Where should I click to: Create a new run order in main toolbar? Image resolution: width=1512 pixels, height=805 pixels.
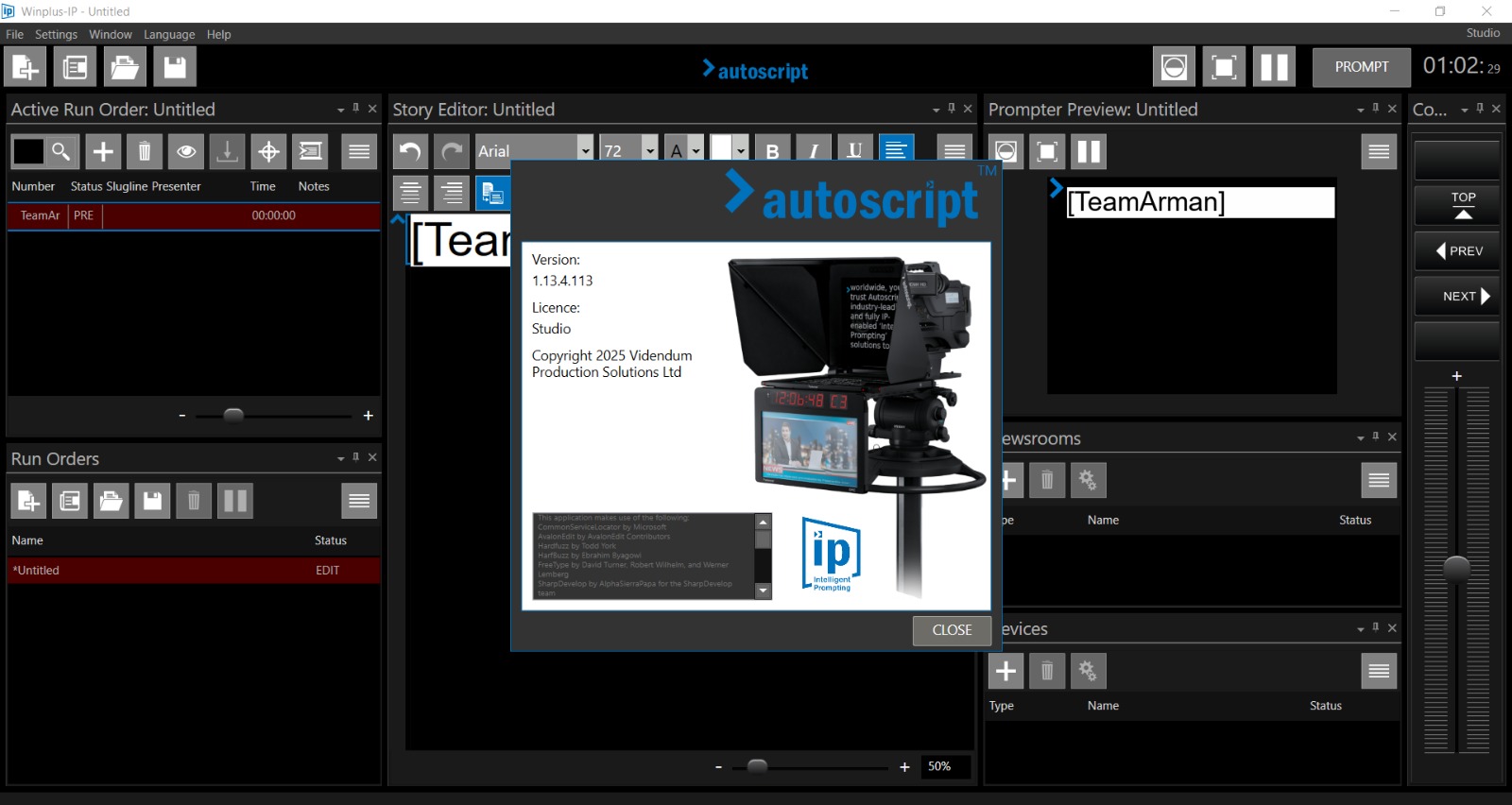click(25, 67)
